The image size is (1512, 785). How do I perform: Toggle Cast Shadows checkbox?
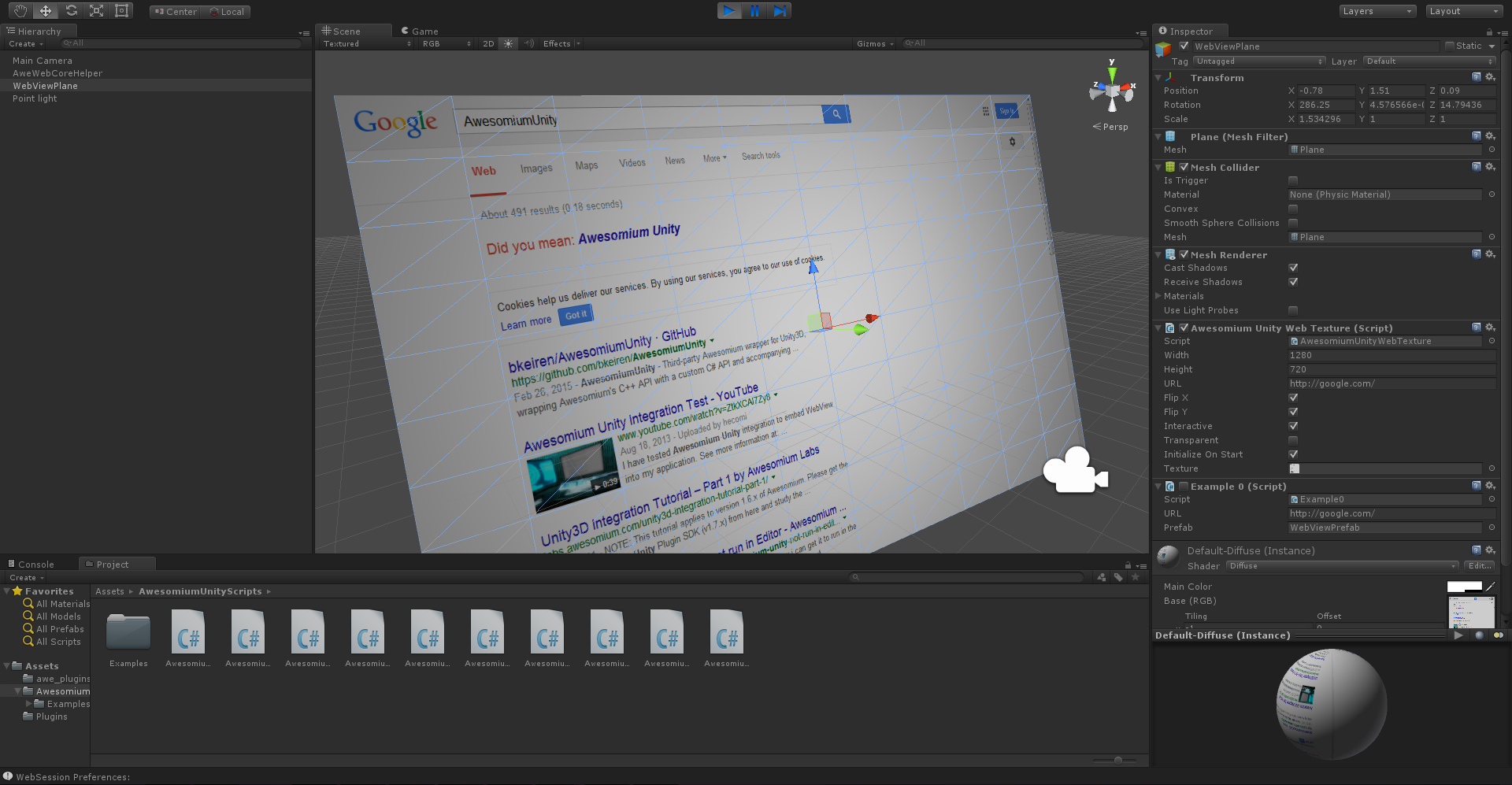pos(1293,268)
